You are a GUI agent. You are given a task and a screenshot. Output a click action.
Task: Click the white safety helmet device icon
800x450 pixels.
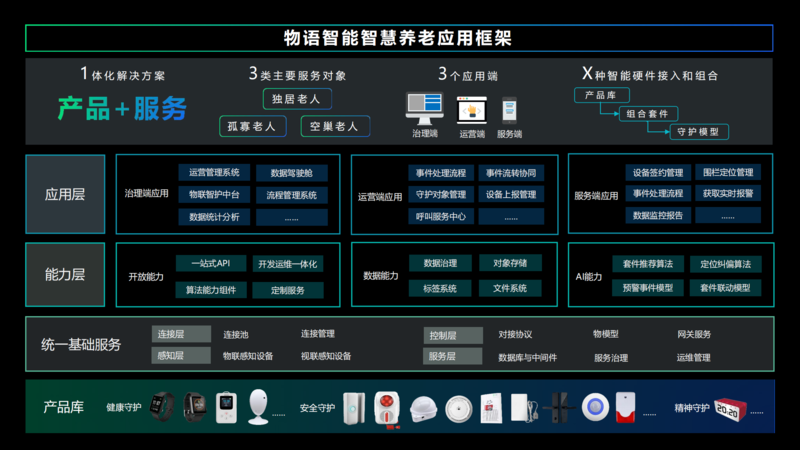[423, 408]
